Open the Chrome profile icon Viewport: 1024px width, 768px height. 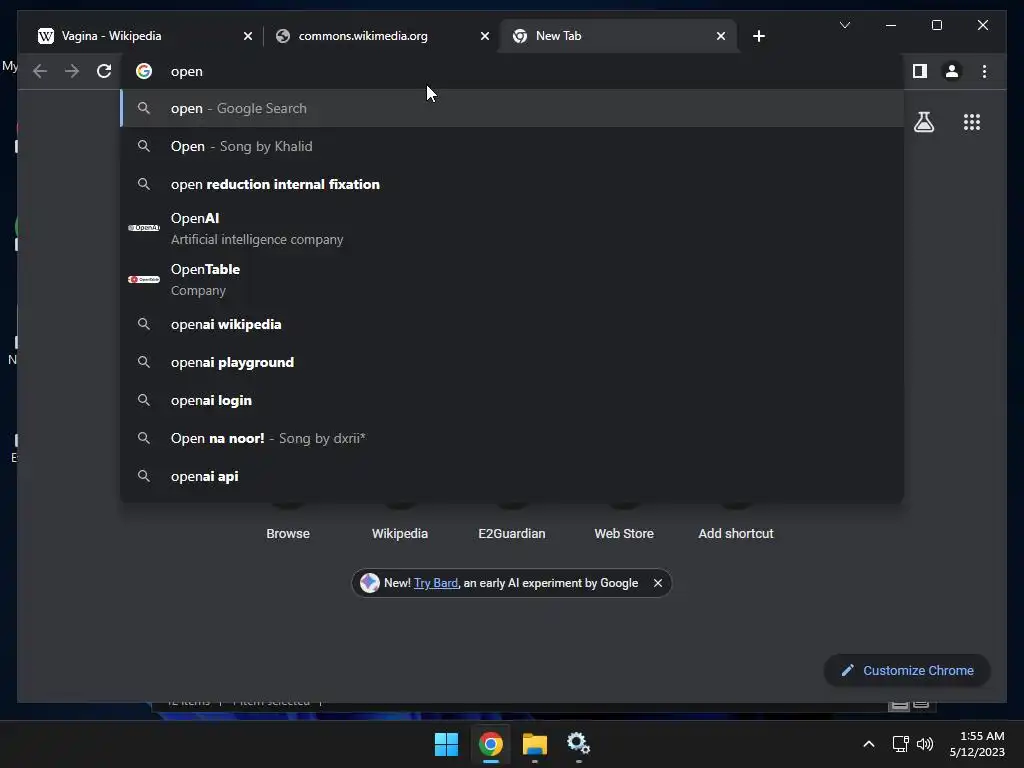(x=952, y=71)
